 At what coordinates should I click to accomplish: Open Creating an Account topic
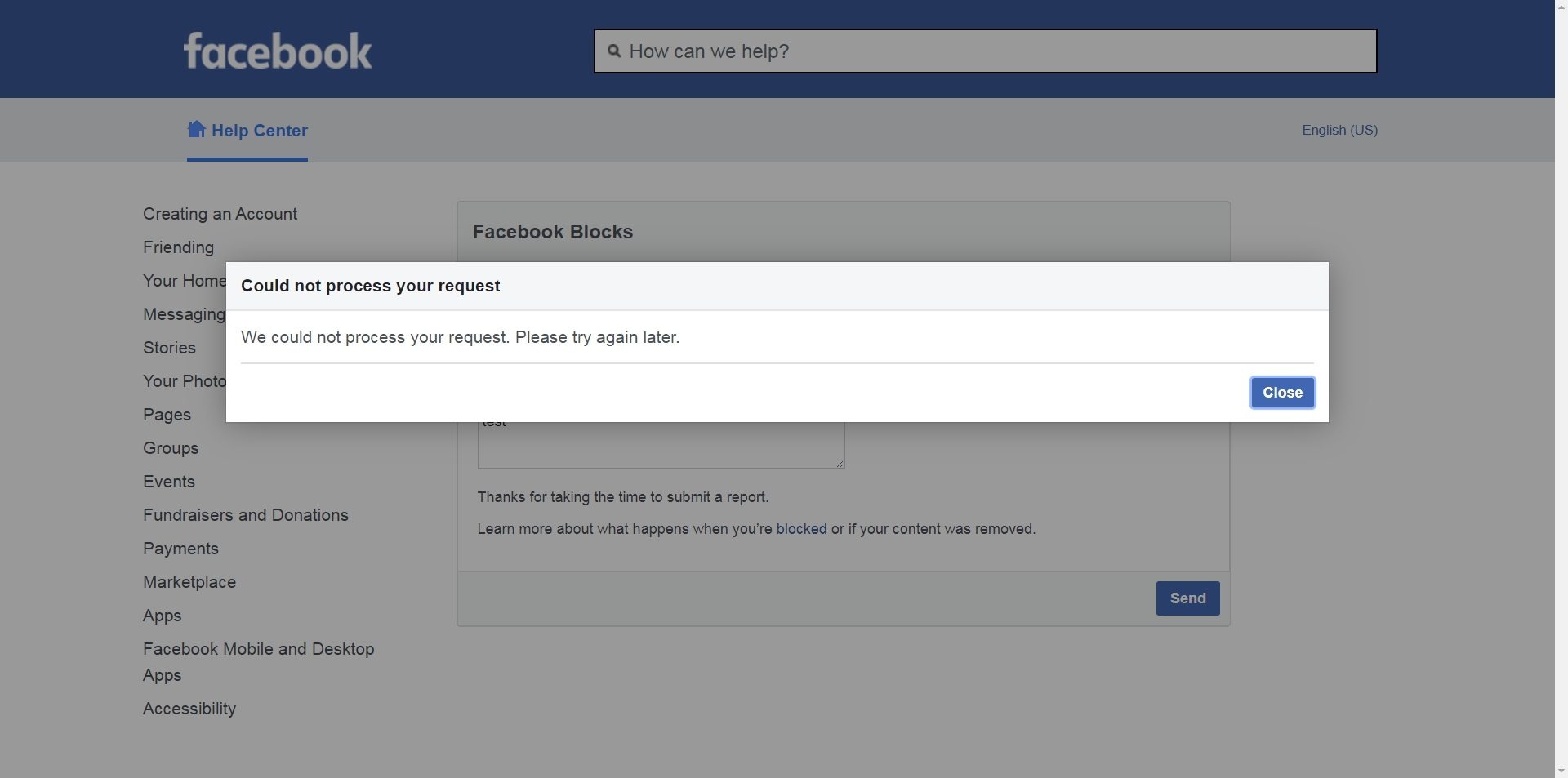pos(220,214)
